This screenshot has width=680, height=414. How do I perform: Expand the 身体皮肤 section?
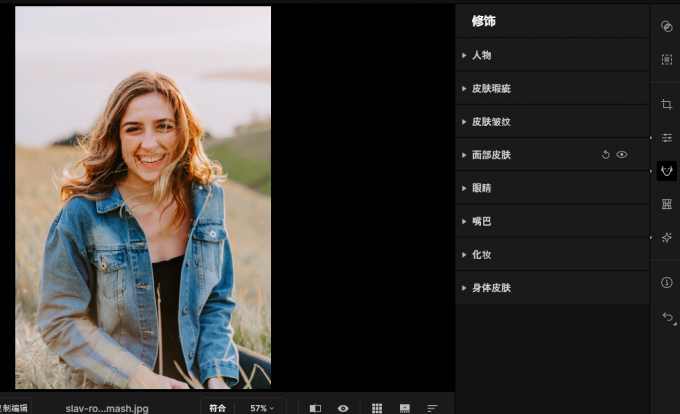[x=552, y=288]
